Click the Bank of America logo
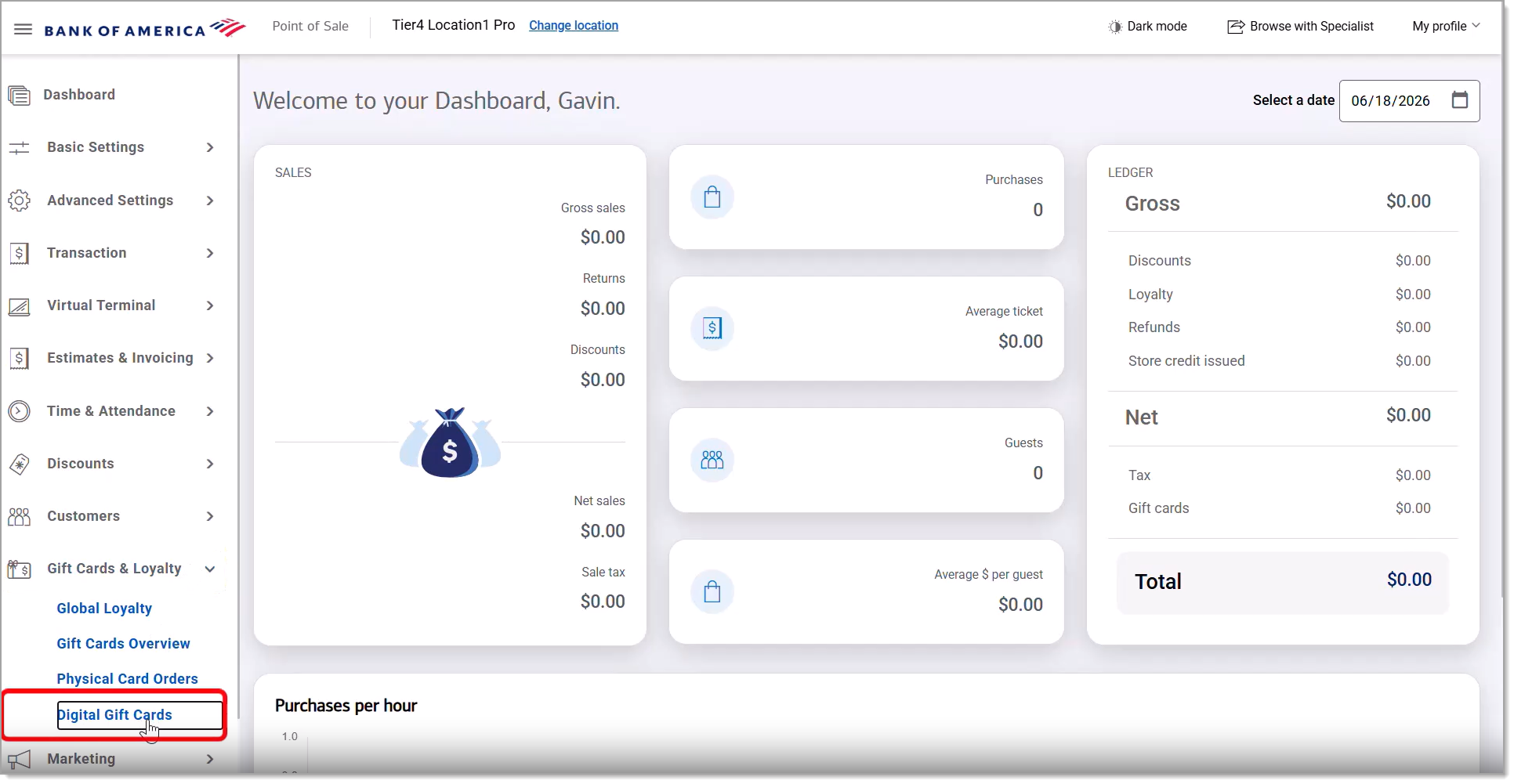The height and width of the screenshot is (784, 1514). (x=145, y=29)
